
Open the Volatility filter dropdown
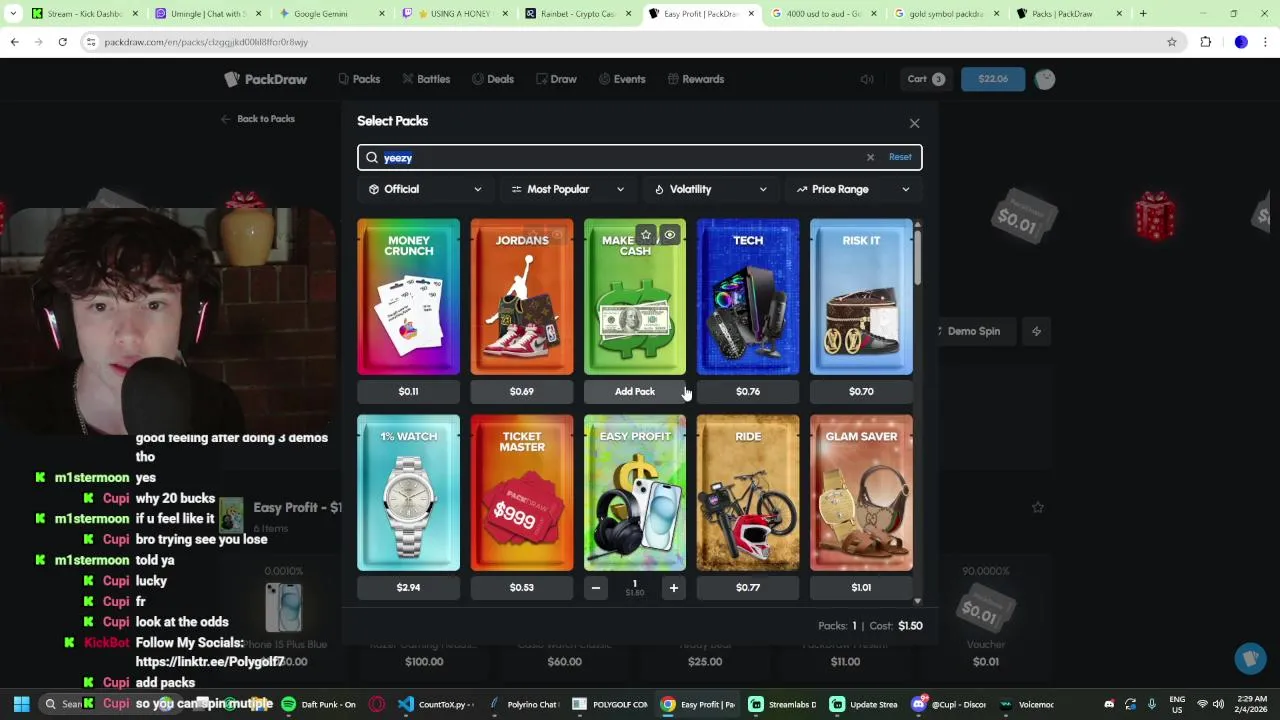pos(710,189)
